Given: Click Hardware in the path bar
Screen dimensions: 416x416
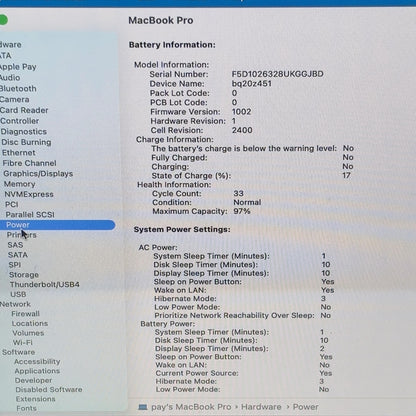Looking at the screenshot, I should 261,407.
